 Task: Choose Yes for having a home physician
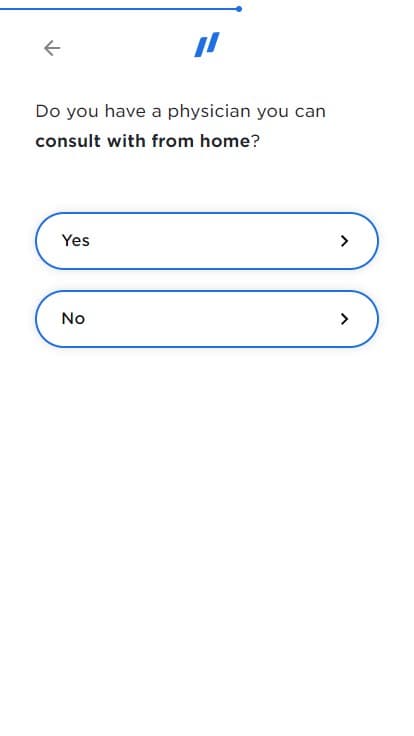click(x=207, y=241)
